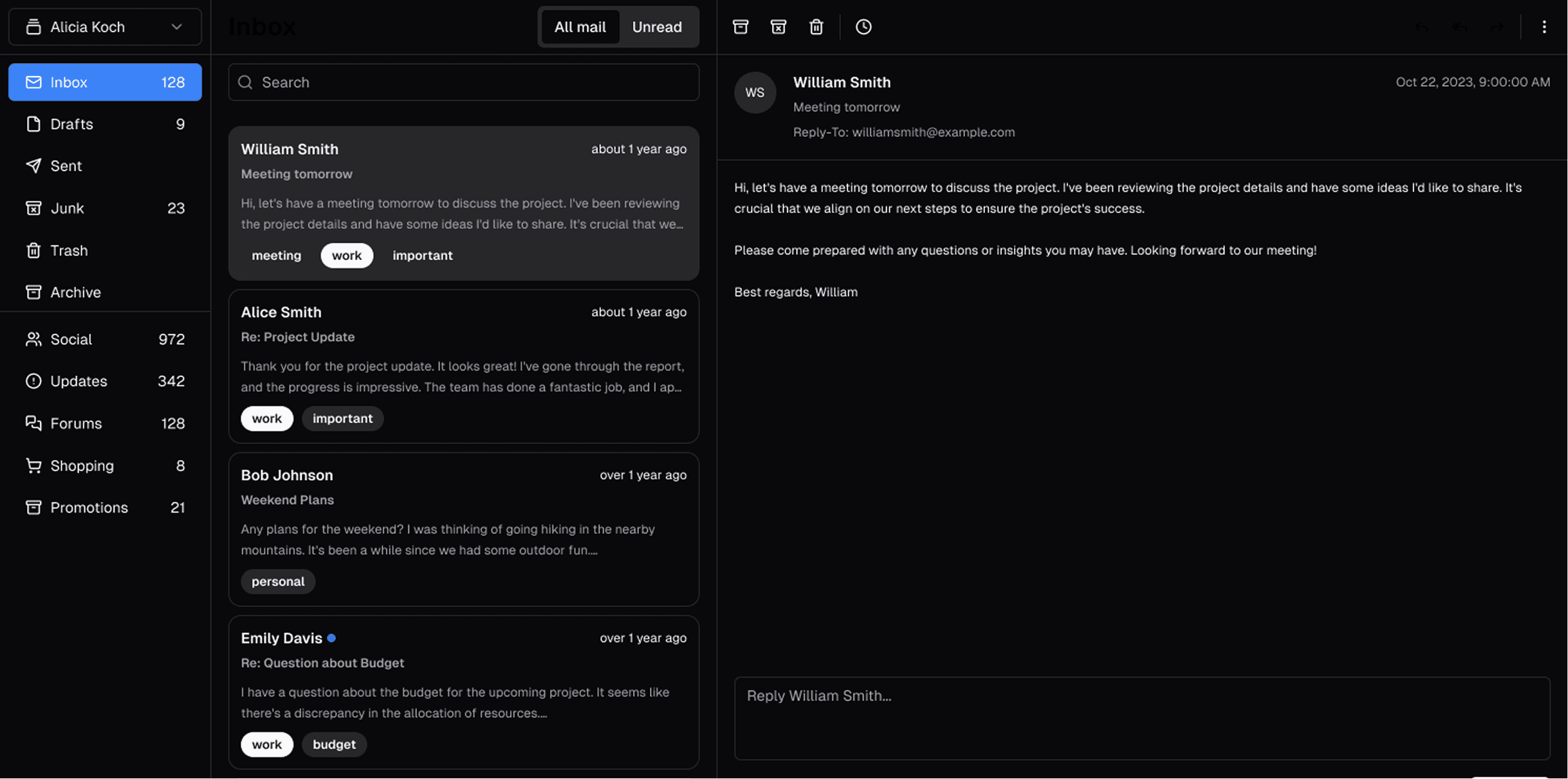Screen dimensions: 1568x779
Task: Click the Archive icon in the mail toolbar
Action: (741, 27)
